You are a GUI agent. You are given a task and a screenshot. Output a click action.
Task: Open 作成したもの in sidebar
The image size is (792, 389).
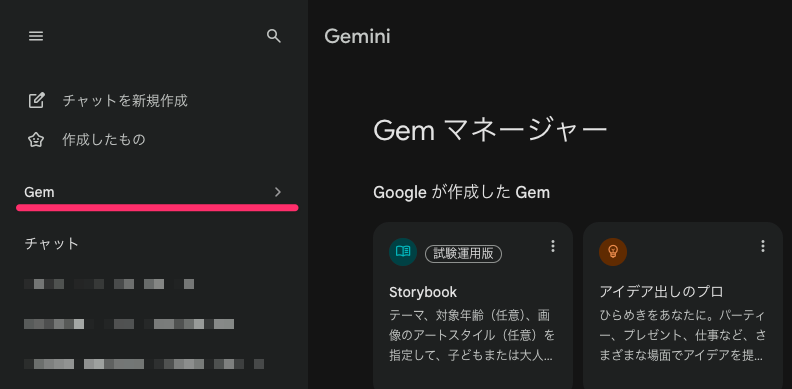[x=104, y=140]
